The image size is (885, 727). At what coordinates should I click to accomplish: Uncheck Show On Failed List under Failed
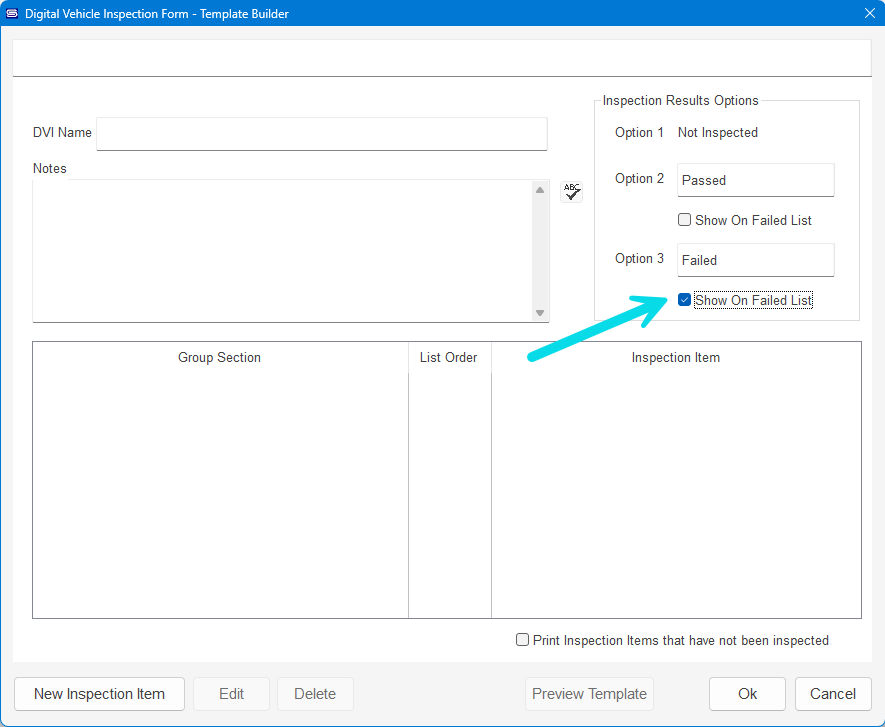click(x=685, y=300)
